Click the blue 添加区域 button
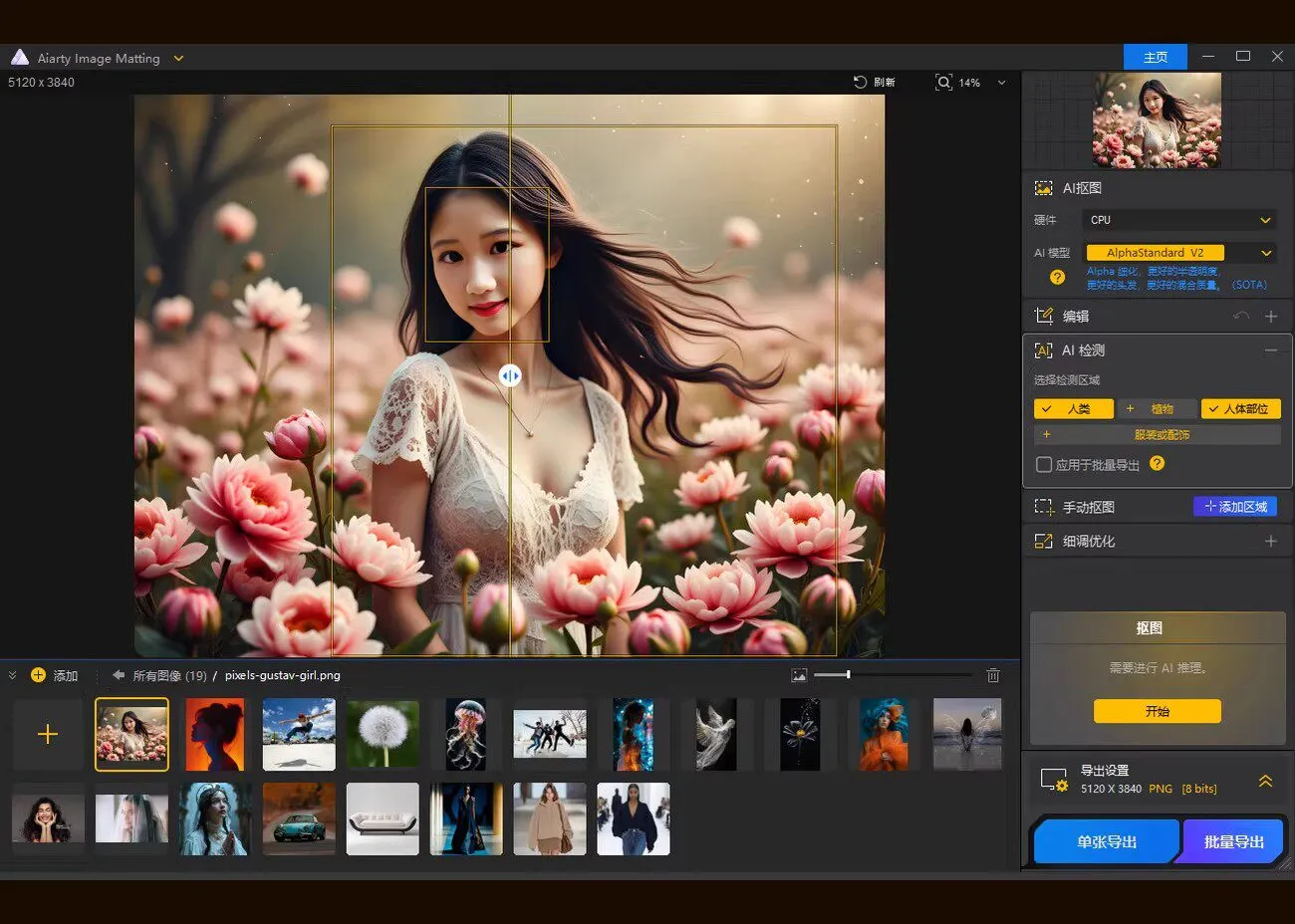 (x=1235, y=507)
